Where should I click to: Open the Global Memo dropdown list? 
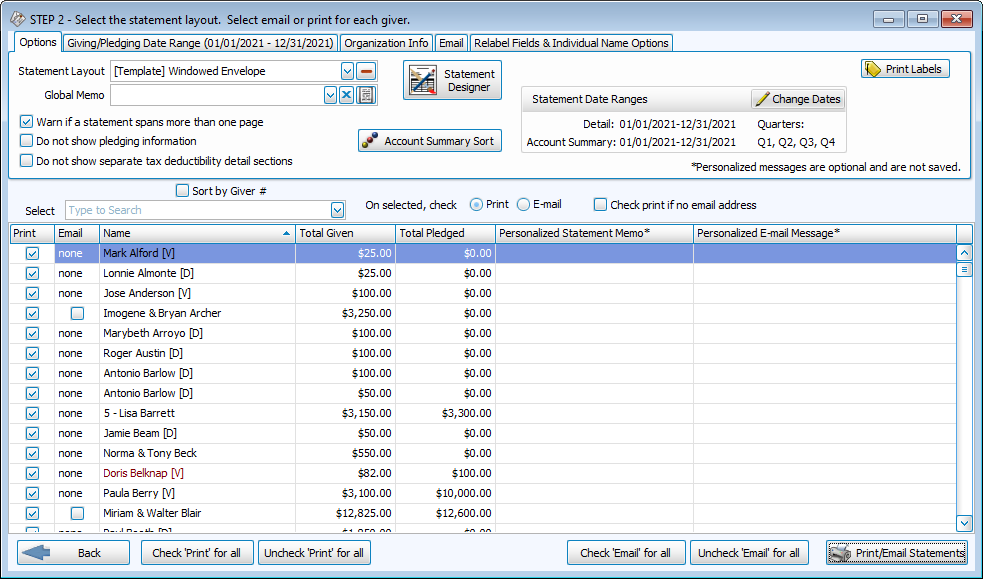[330, 95]
